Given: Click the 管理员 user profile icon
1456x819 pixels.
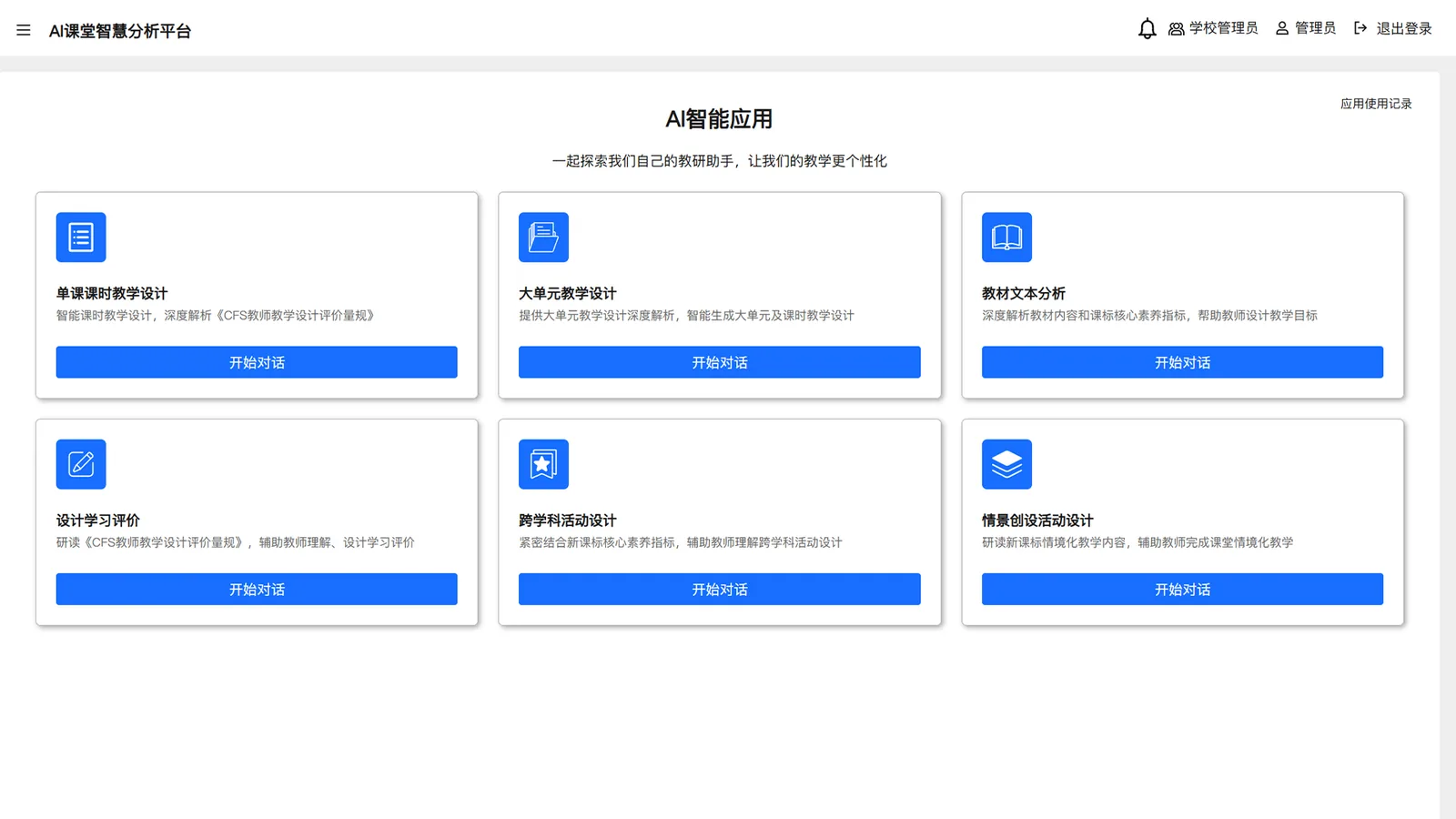Looking at the screenshot, I should (x=1282, y=28).
